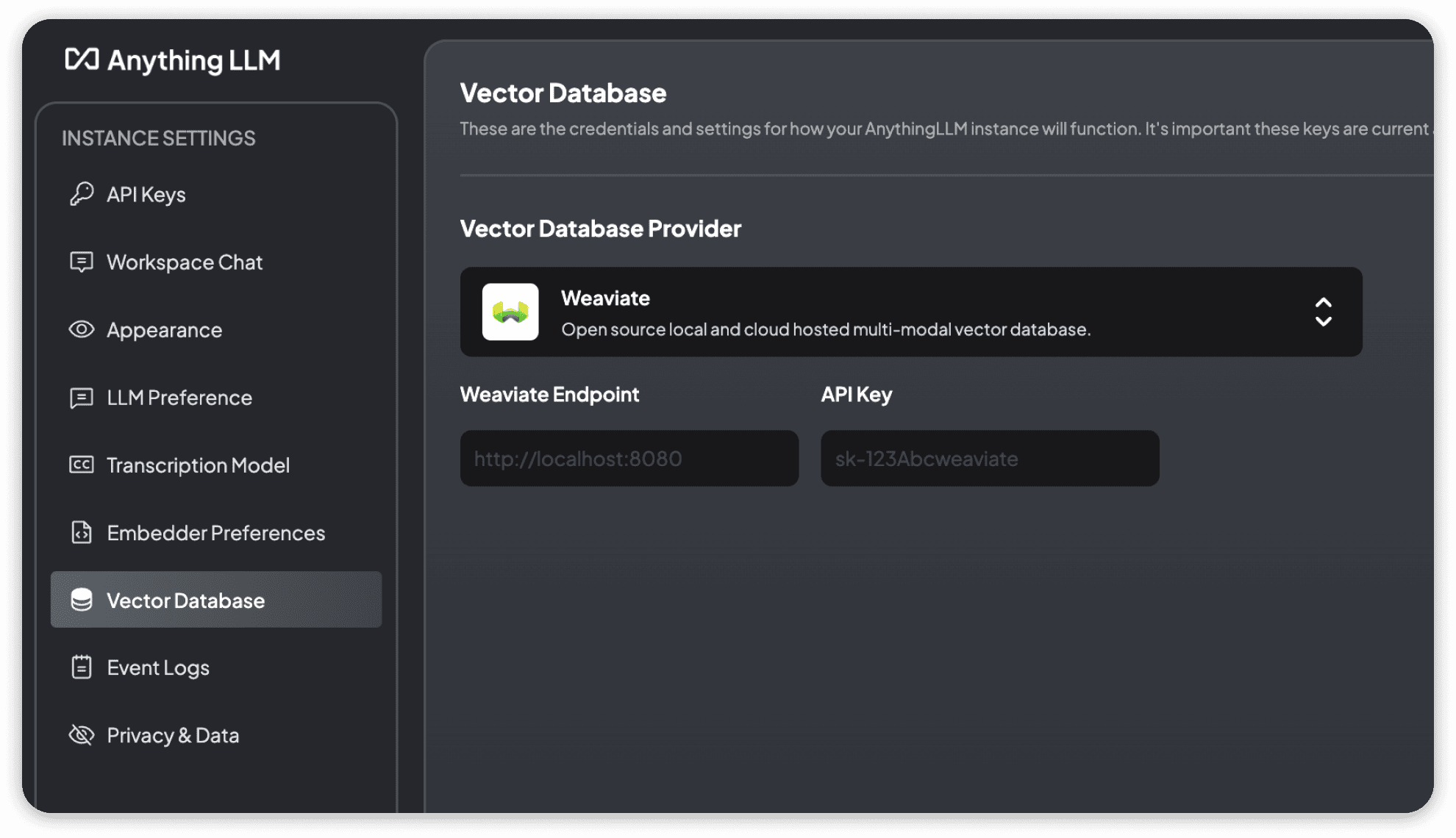Screen dimensions: 1456x838
Task: Click the Privacy & Data crossed-eye icon
Action: click(82, 735)
